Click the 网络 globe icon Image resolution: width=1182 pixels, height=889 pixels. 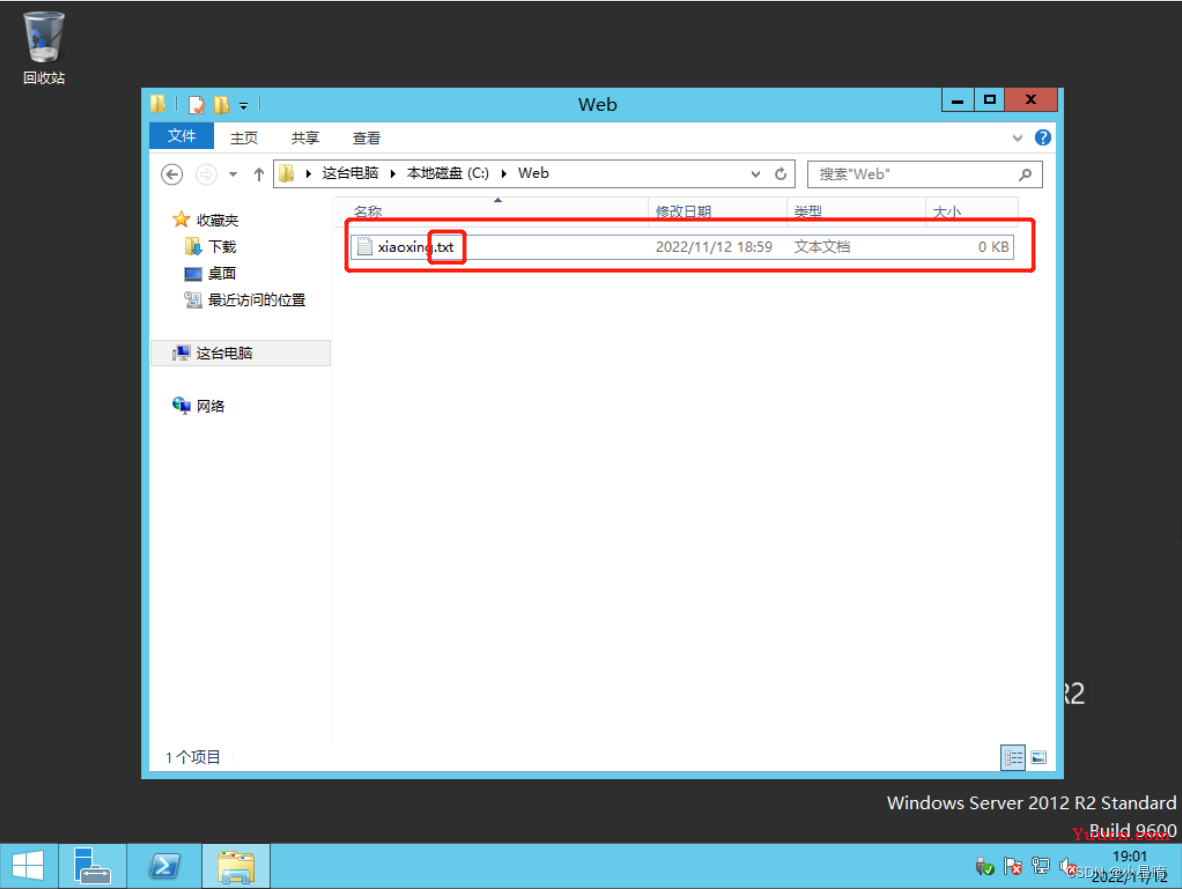coord(181,406)
